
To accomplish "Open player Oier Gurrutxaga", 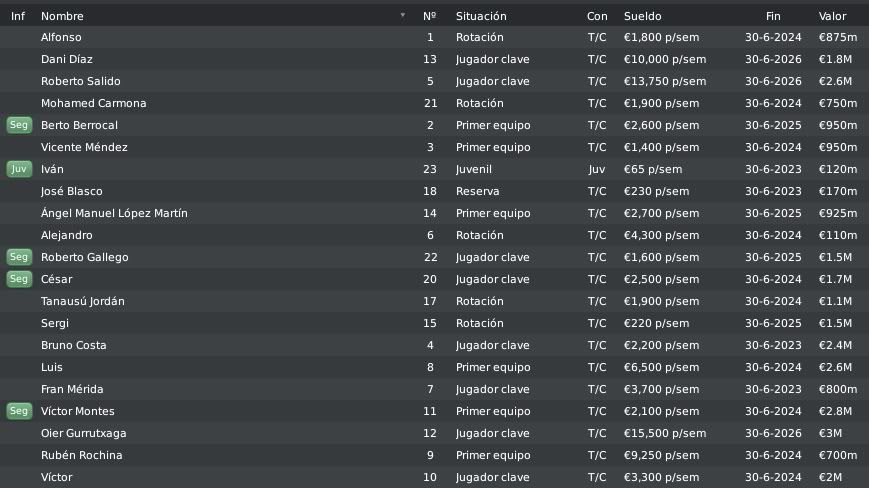I will (x=84, y=433).
